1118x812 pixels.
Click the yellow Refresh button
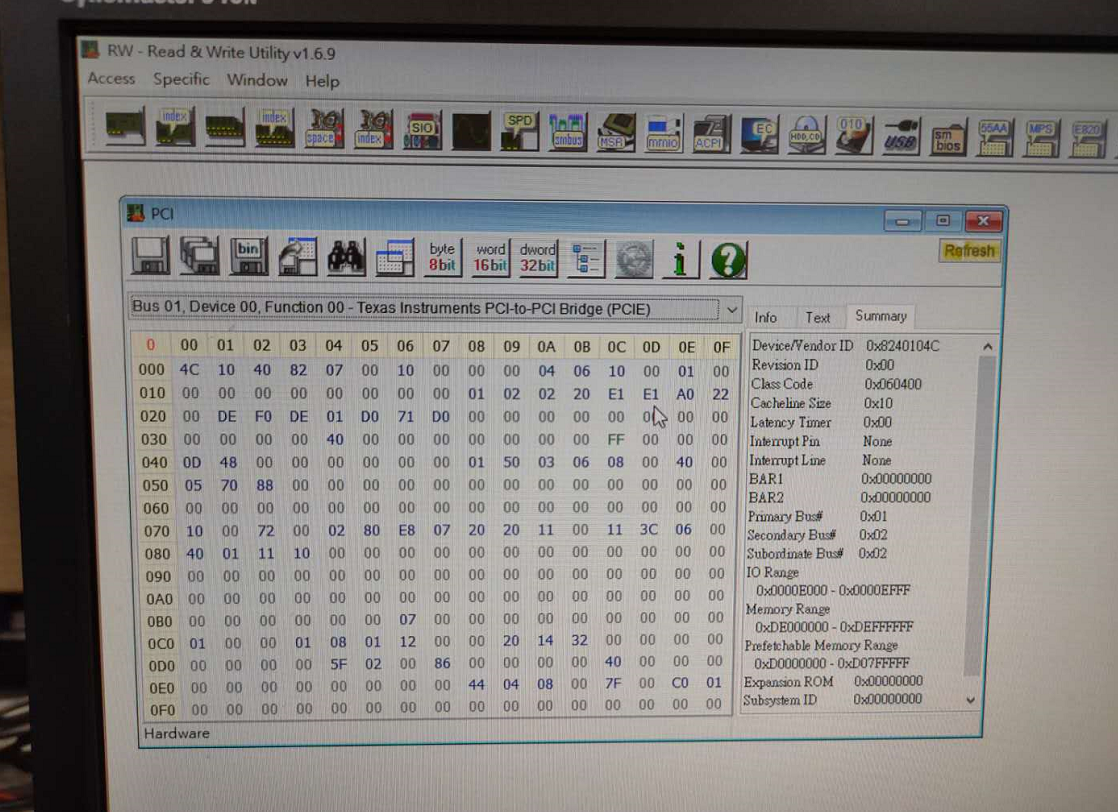(969, 251)
